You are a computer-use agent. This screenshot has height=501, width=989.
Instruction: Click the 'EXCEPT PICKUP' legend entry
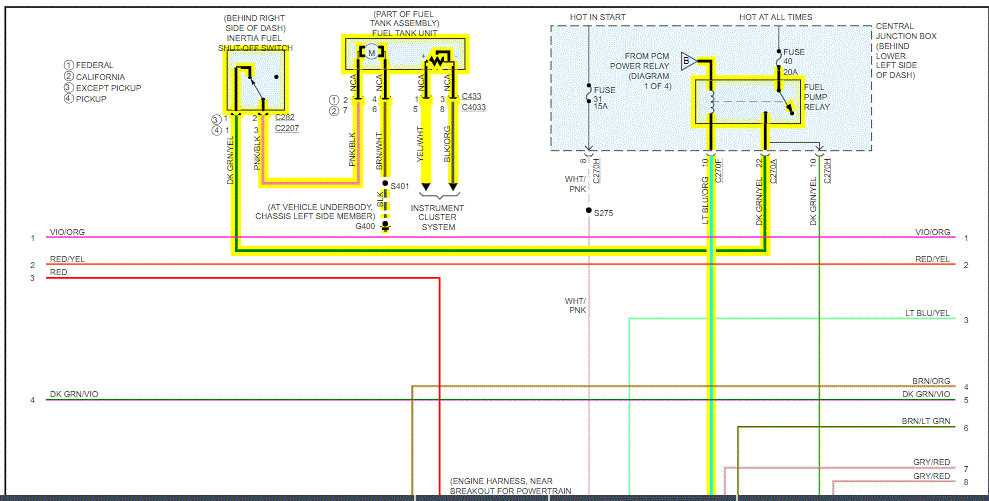pyautogui.click(x=102, y=88)
